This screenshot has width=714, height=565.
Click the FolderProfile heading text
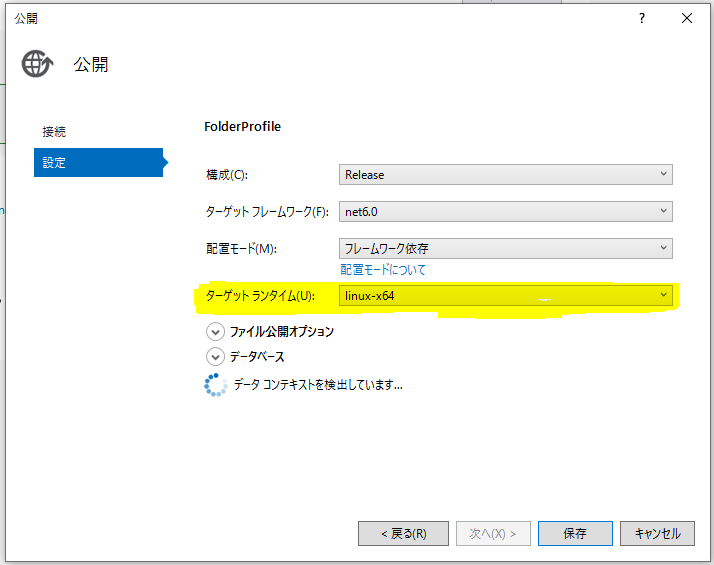point(243,127)
